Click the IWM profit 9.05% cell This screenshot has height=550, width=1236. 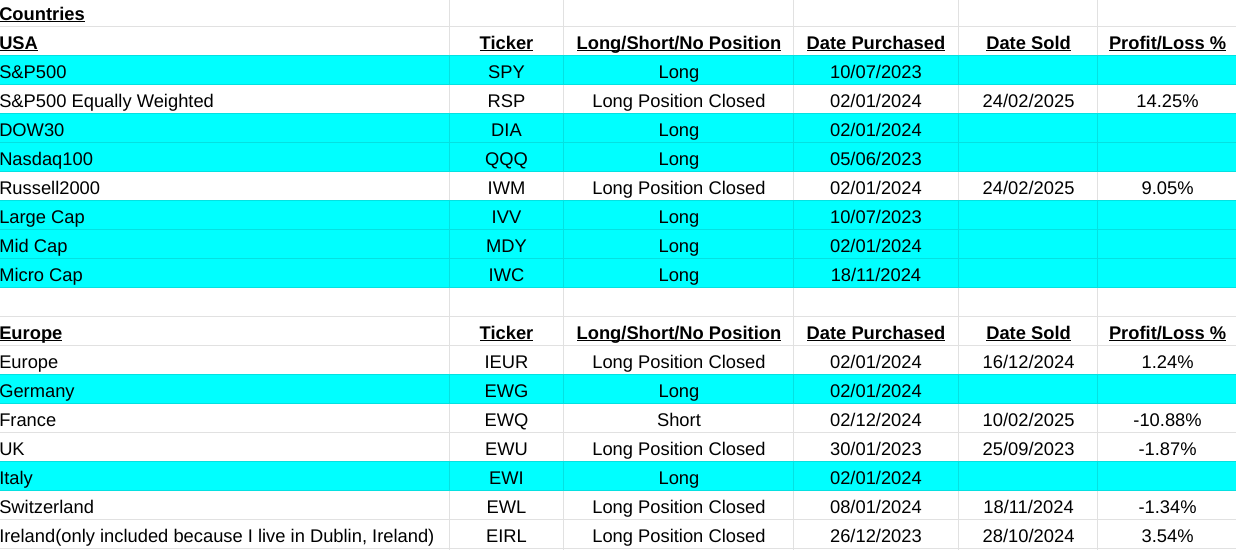(x=1167, y=188)
